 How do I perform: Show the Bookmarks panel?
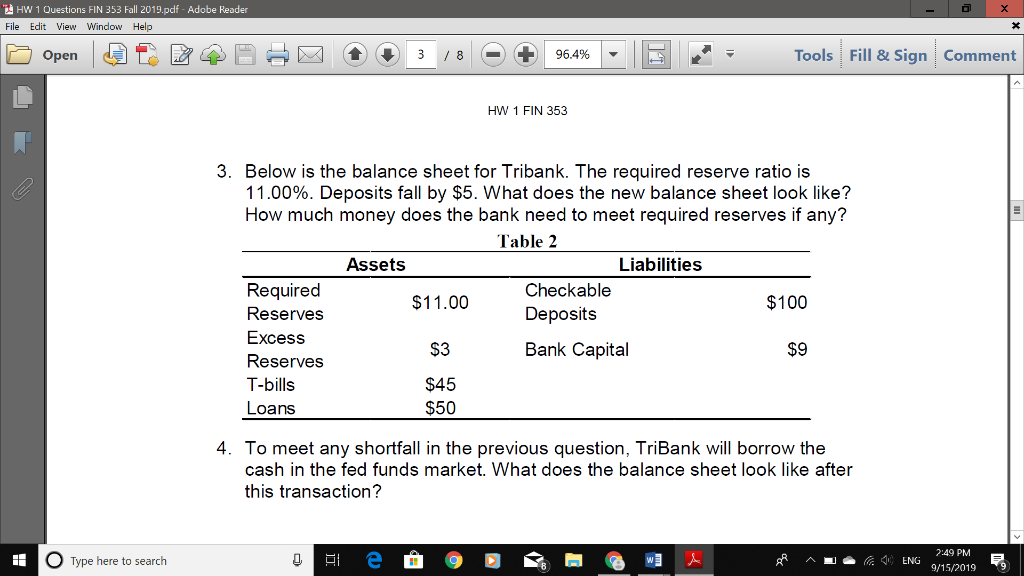tap(22, 142)
